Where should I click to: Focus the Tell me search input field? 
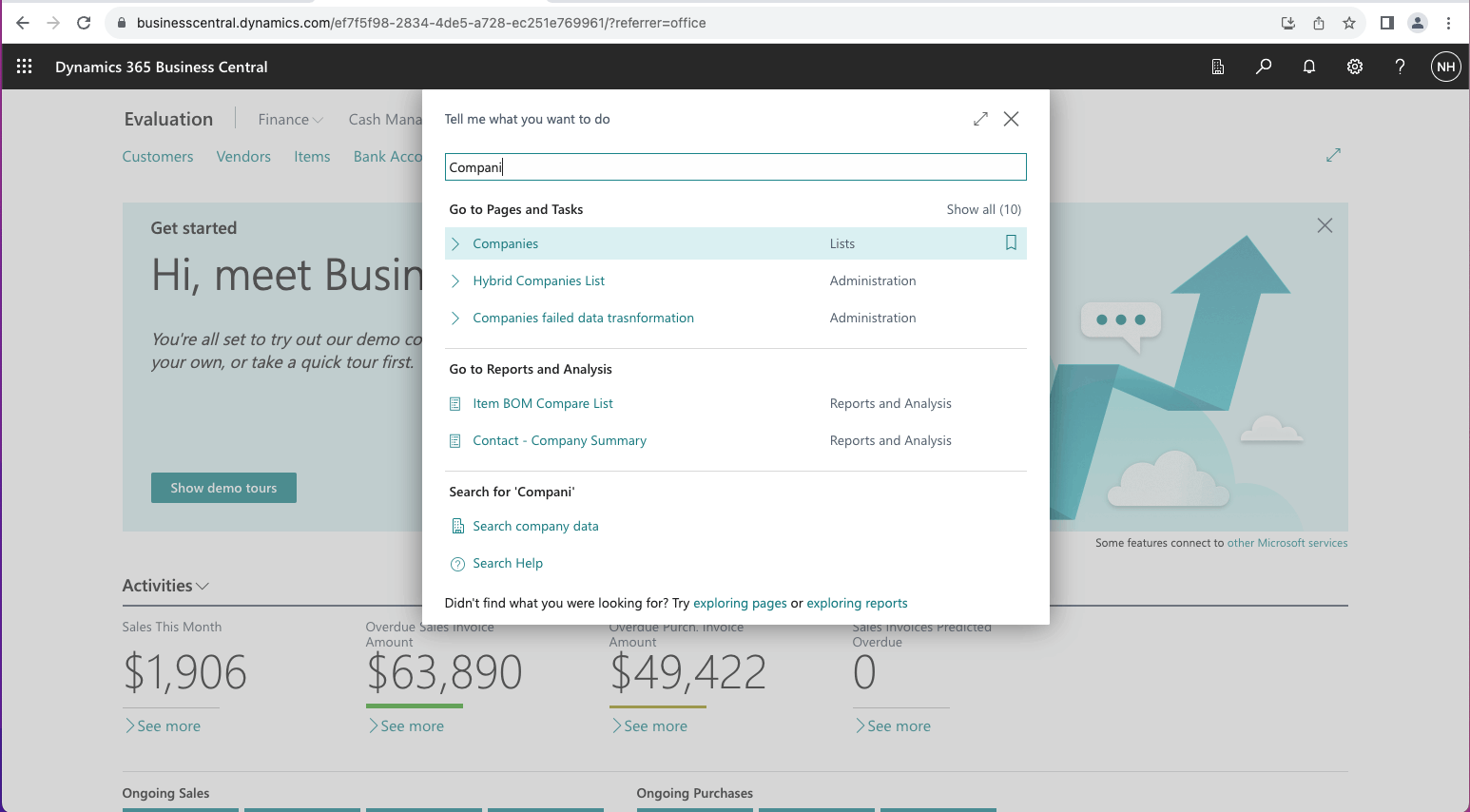[x=735, y=167]
